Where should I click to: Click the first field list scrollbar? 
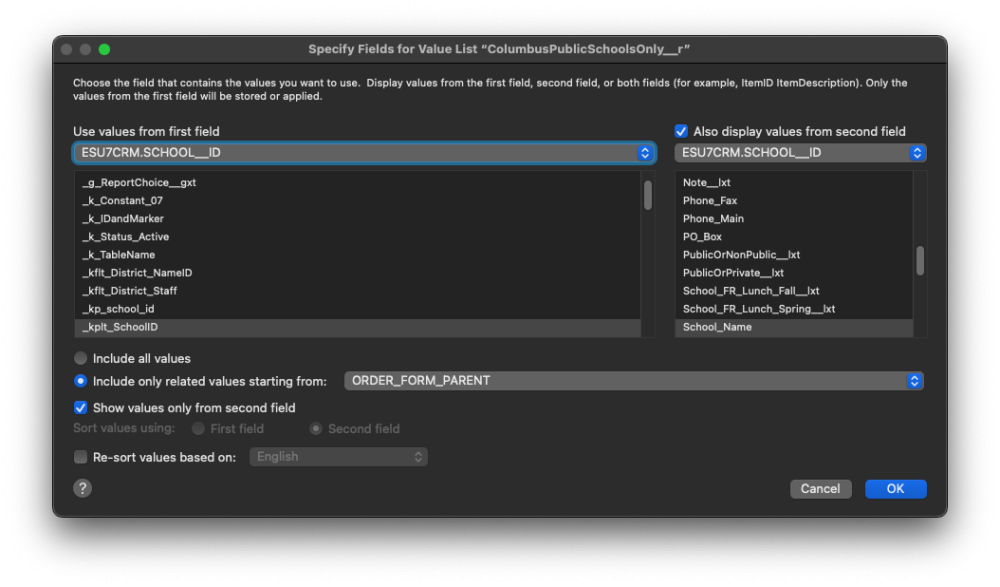[648, 195]
